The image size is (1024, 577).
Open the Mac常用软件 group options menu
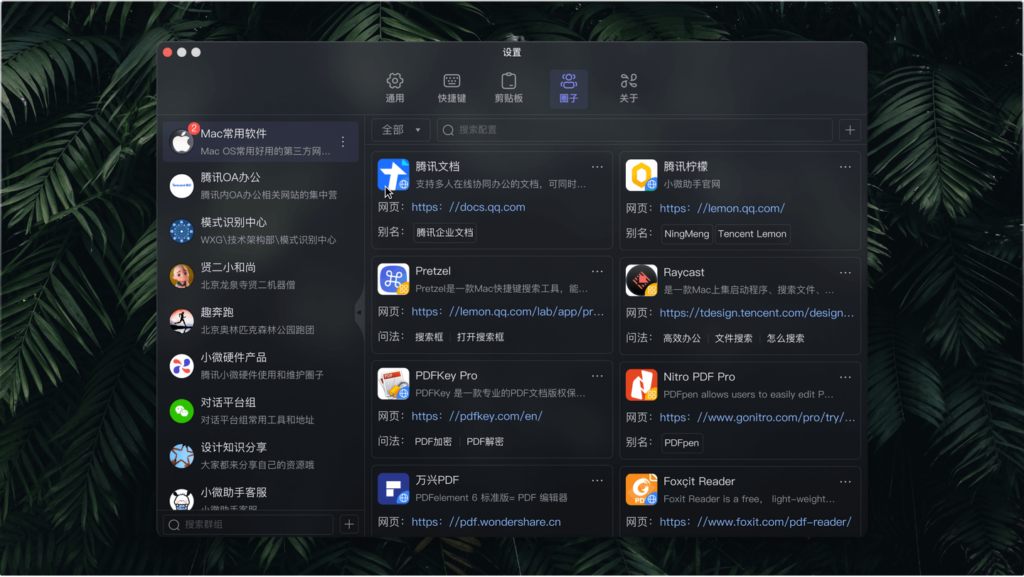[x=343, y=142]
